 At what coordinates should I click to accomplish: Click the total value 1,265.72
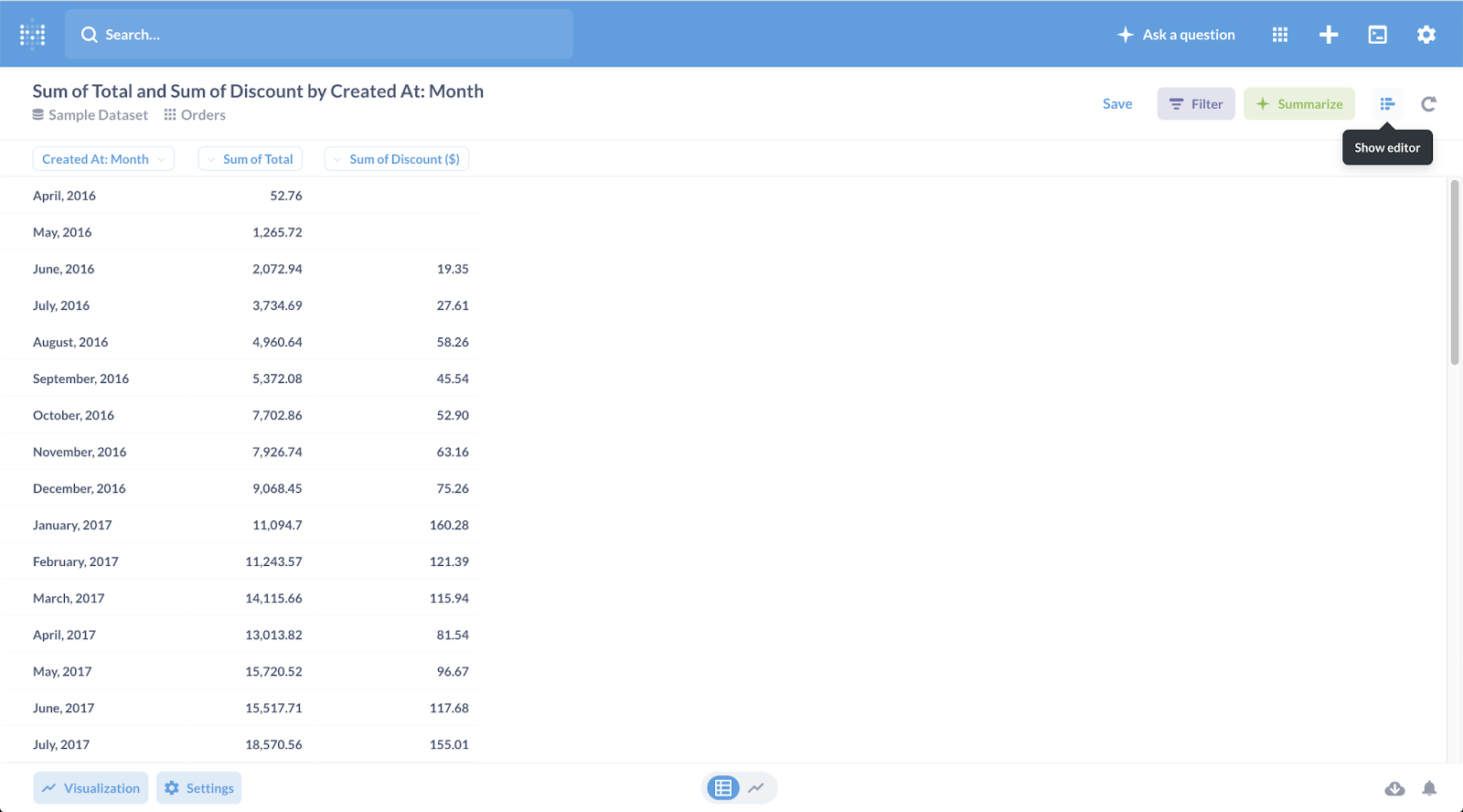277,232
